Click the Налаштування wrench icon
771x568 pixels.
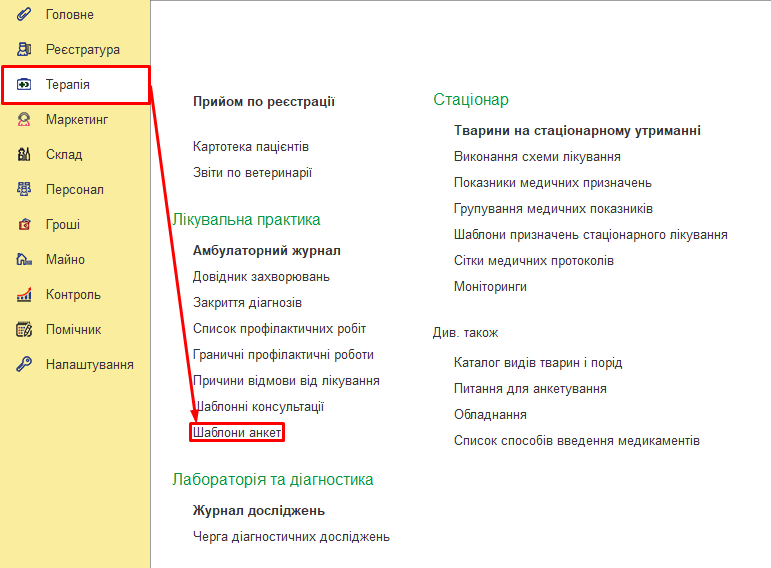pyautogui.click(x=24, y=364)
